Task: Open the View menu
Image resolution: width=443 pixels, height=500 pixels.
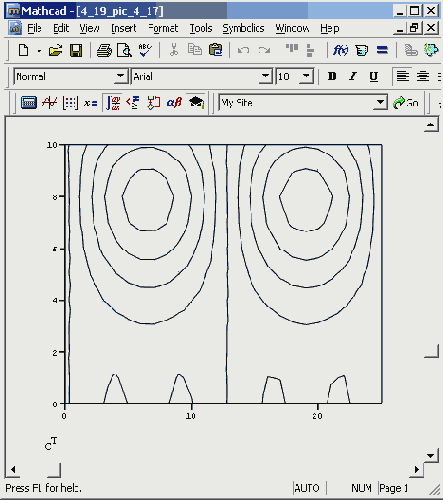Action: click(89, 29)
